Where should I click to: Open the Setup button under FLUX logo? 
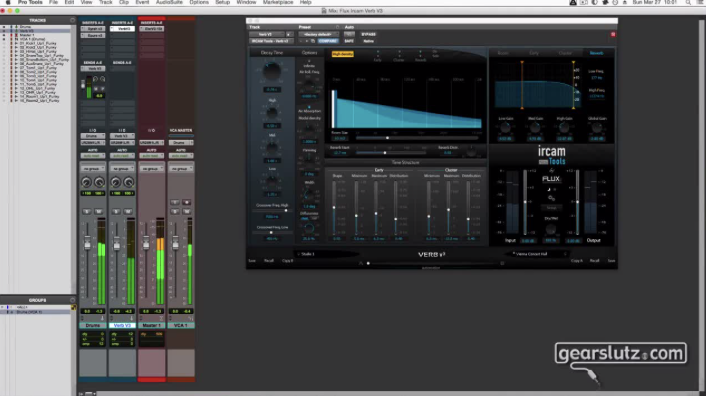(551, 208)
